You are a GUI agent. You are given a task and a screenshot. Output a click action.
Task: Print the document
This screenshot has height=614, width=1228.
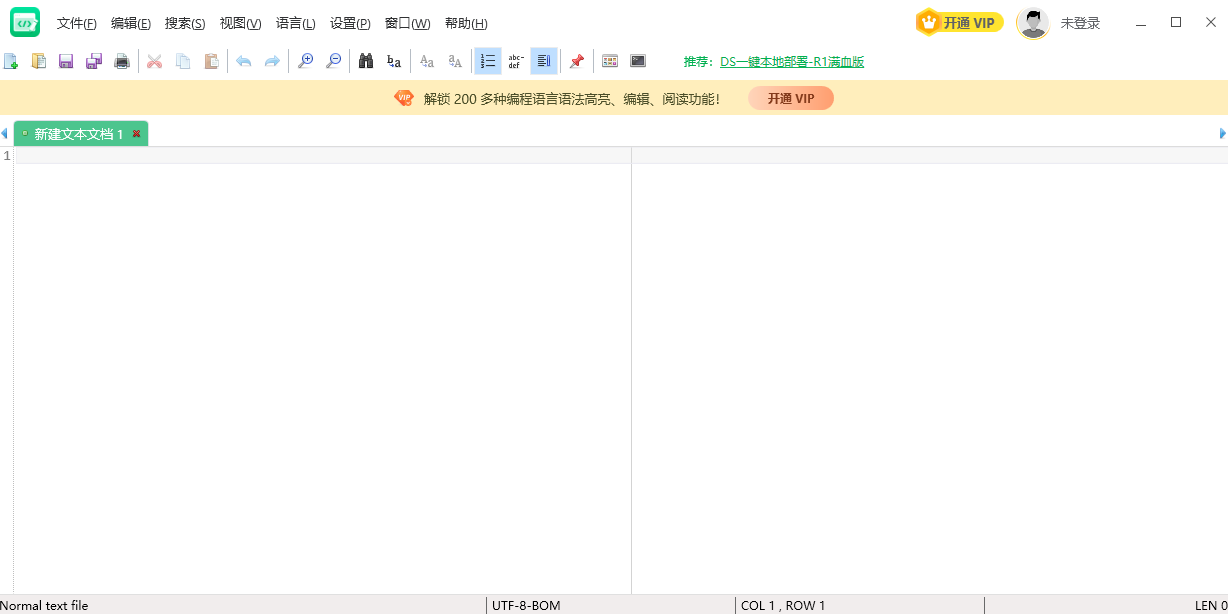coord(121,60)
